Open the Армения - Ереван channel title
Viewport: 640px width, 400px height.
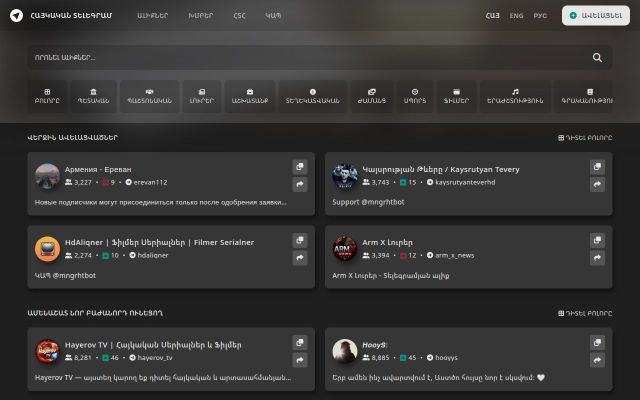tap(98, 169)
